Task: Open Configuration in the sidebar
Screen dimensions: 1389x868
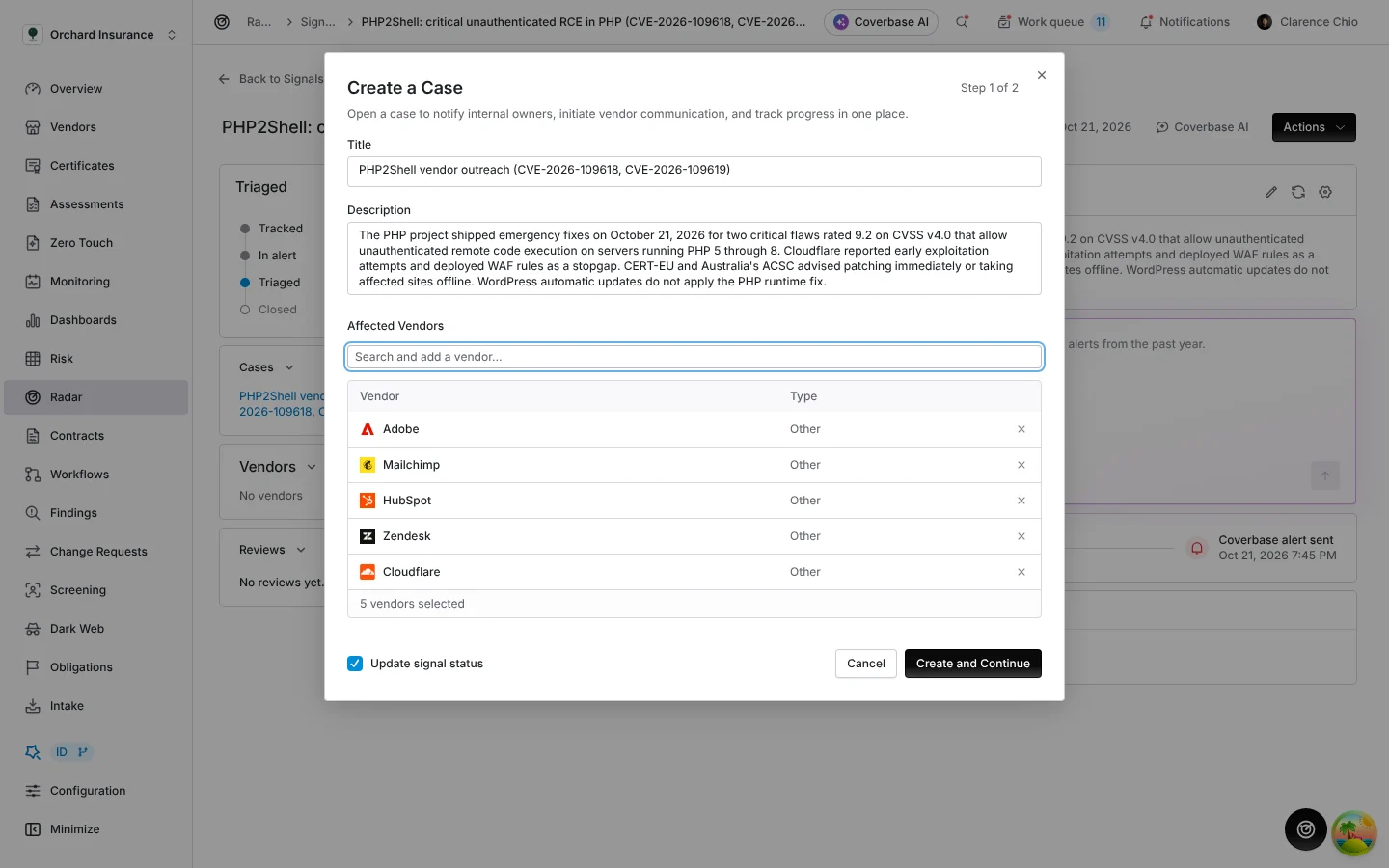Action: tap(95, 791)
